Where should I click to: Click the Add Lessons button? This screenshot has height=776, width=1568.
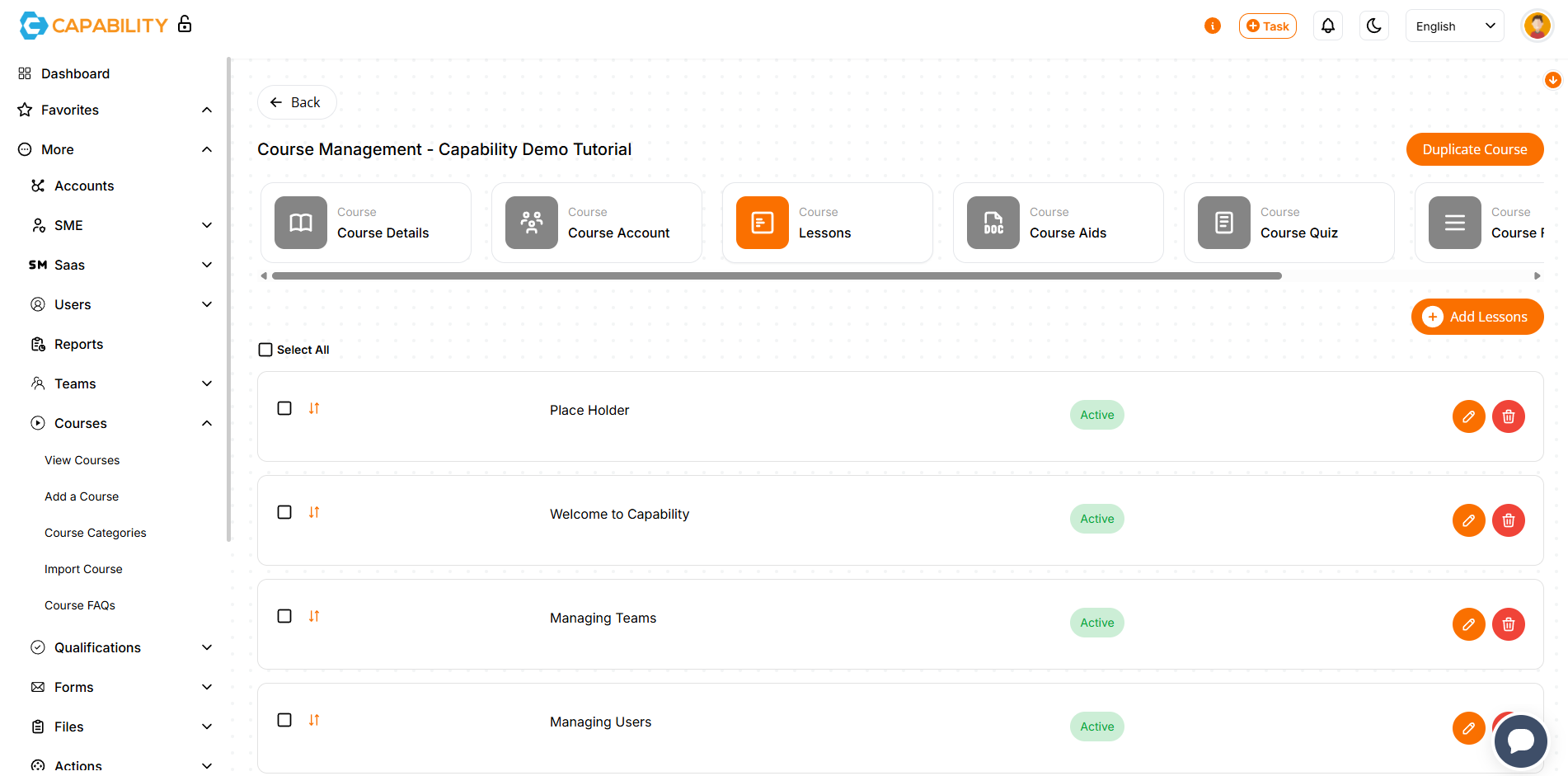[x=1476, y=317]
